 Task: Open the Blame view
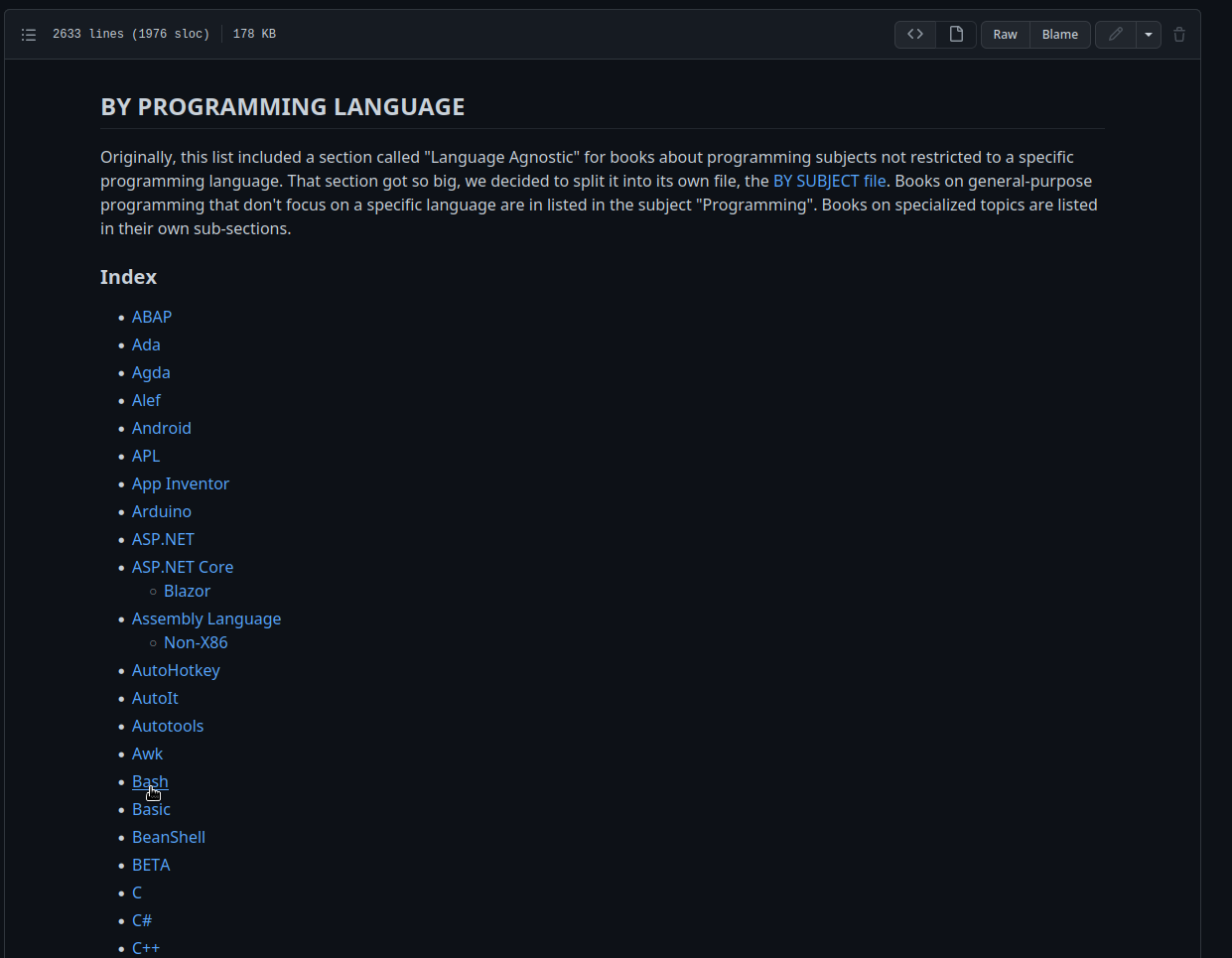pos(1060,35)
